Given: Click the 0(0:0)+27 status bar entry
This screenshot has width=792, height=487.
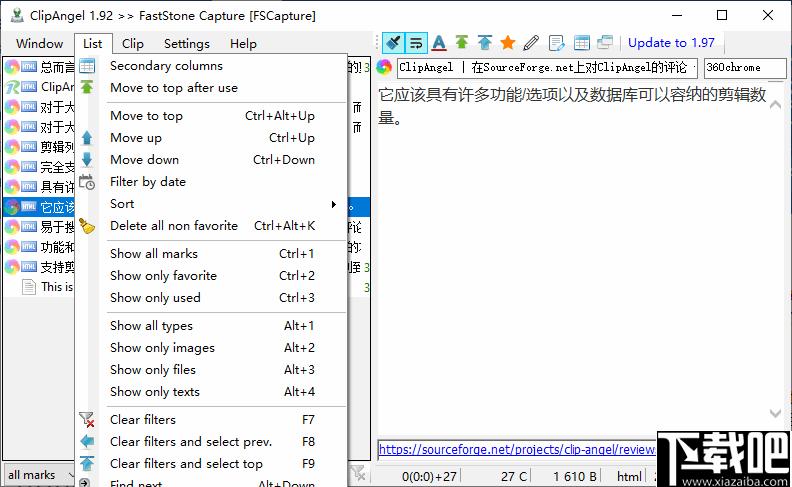Looking at the screenshot, I should [429, 476].
